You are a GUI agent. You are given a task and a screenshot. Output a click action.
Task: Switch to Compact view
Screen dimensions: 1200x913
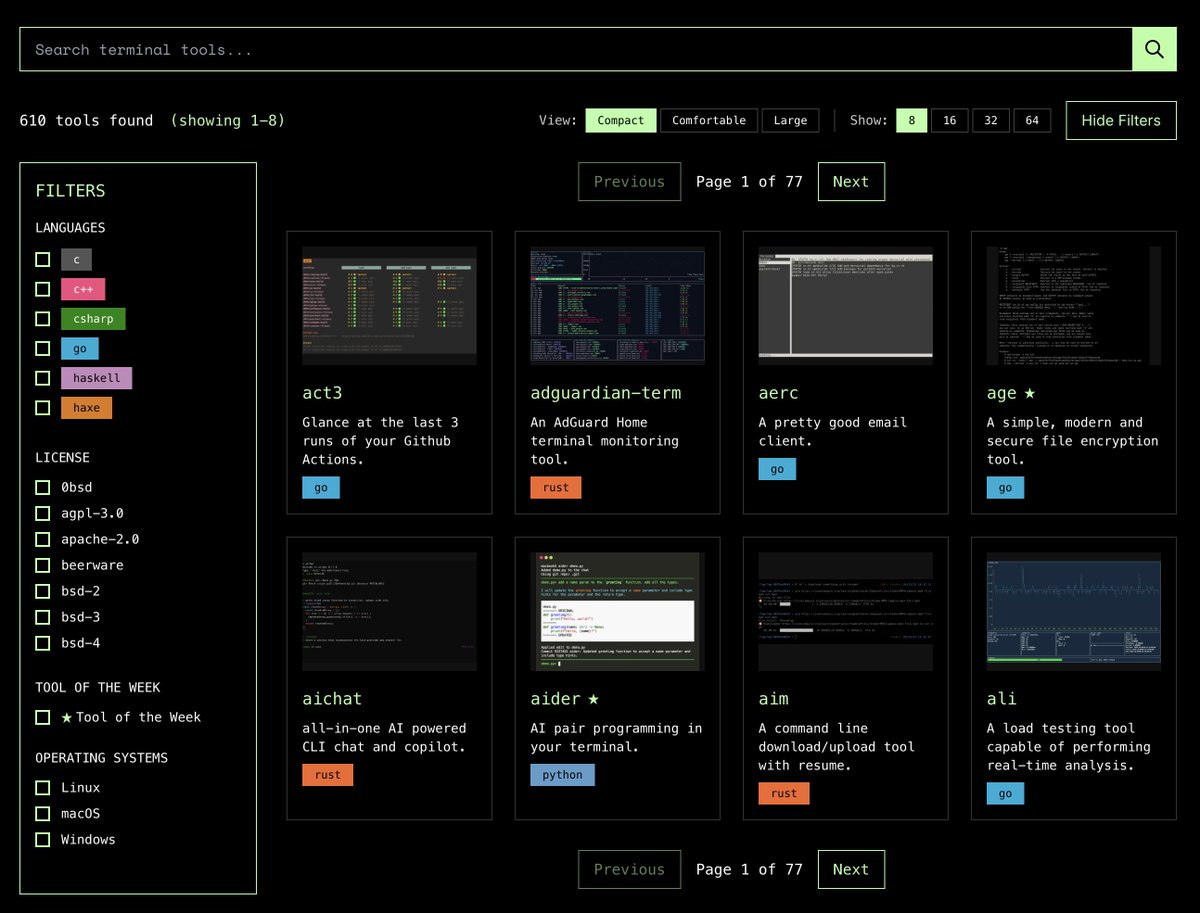pyautogui.click(x=621, y=120)
